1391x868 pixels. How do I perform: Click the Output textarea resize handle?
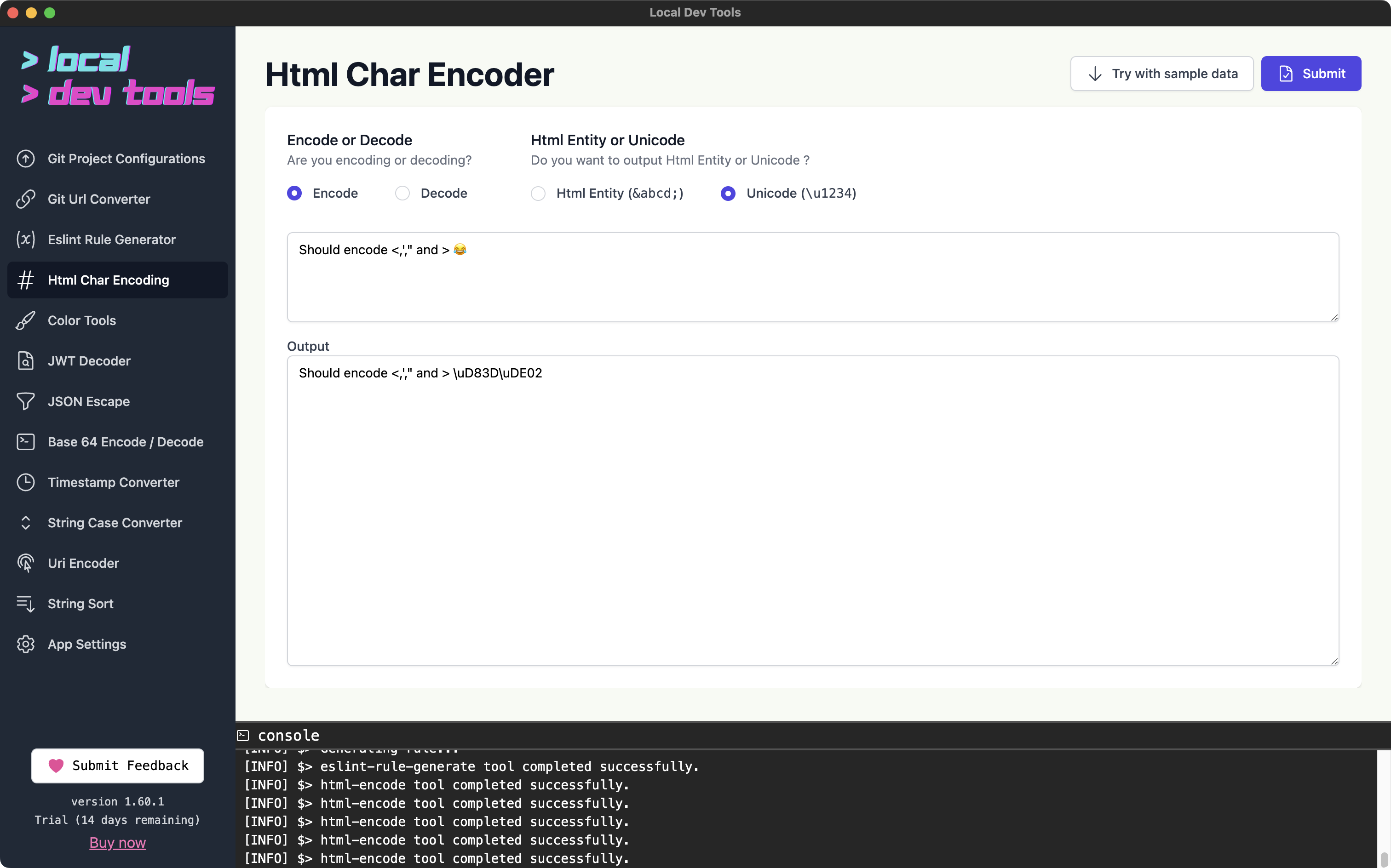1334,661
